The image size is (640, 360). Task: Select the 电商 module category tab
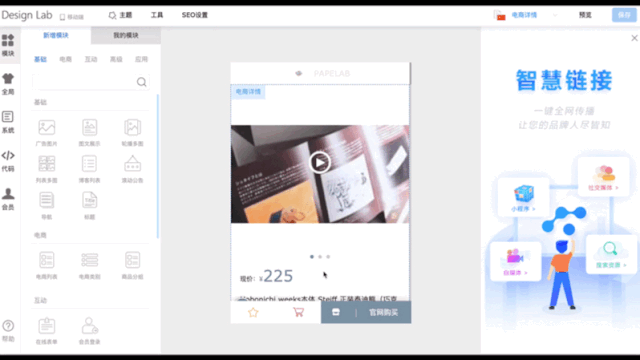tap(65, 59)
